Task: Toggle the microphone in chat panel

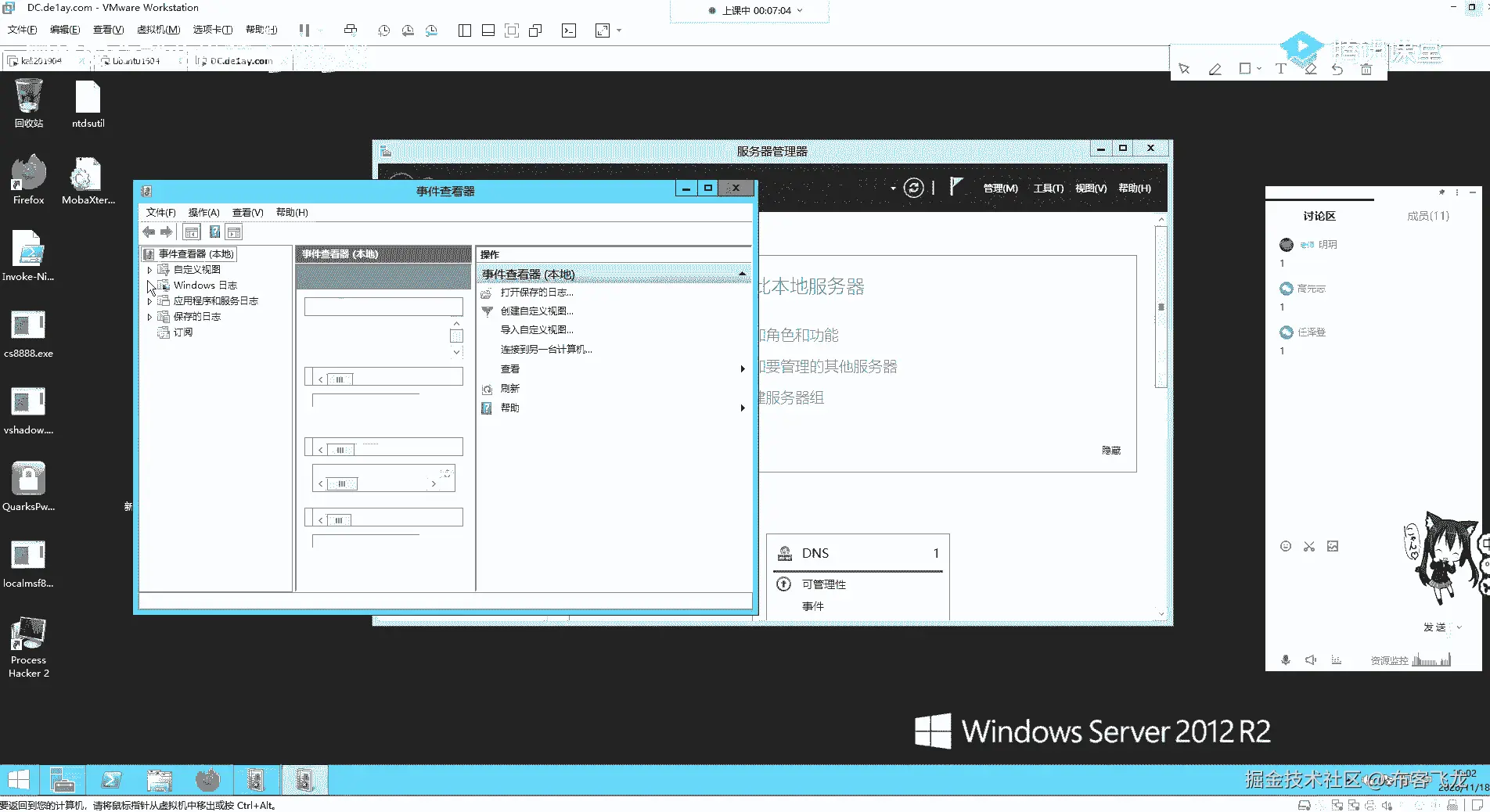Action: coord(1285,660)
